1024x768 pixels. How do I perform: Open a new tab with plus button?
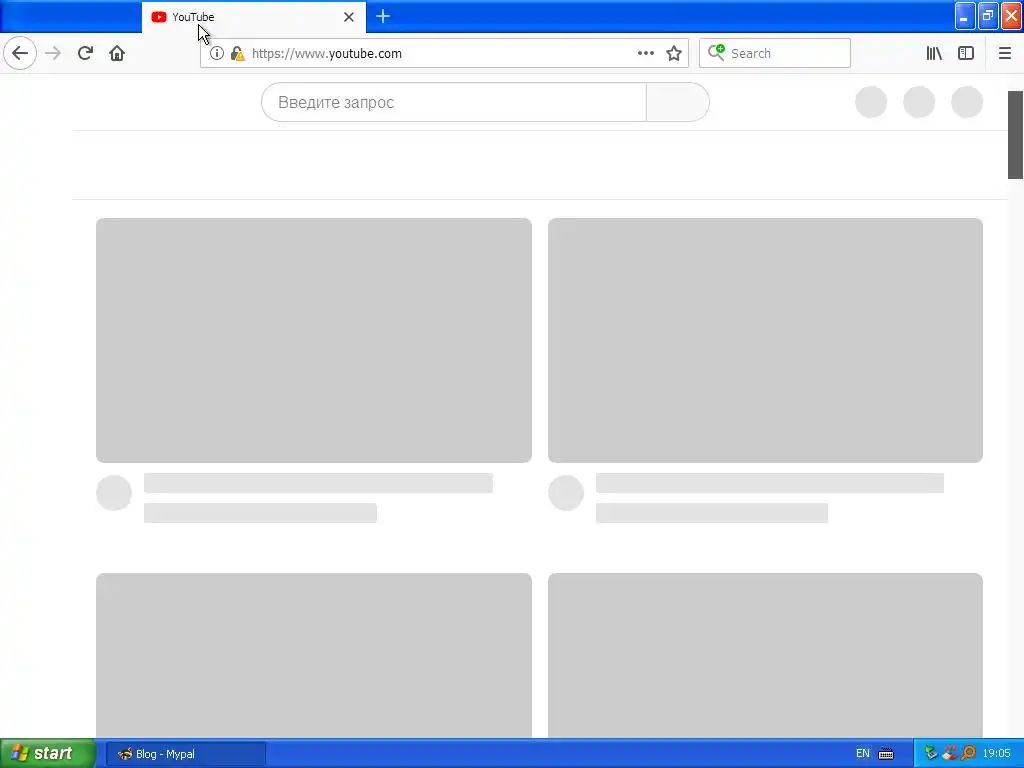(383, 16)
